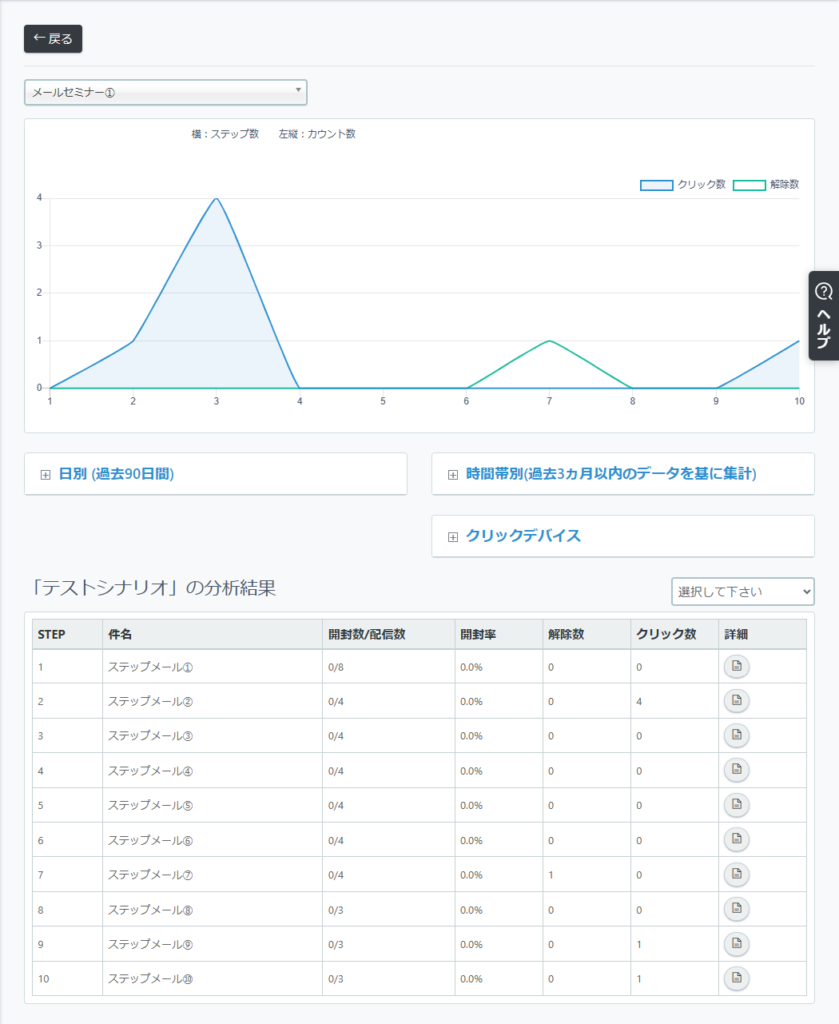Open the メールセミナー① scenario dropdown
Viewport: 839px width, 1024px height.
pos(166,92)
